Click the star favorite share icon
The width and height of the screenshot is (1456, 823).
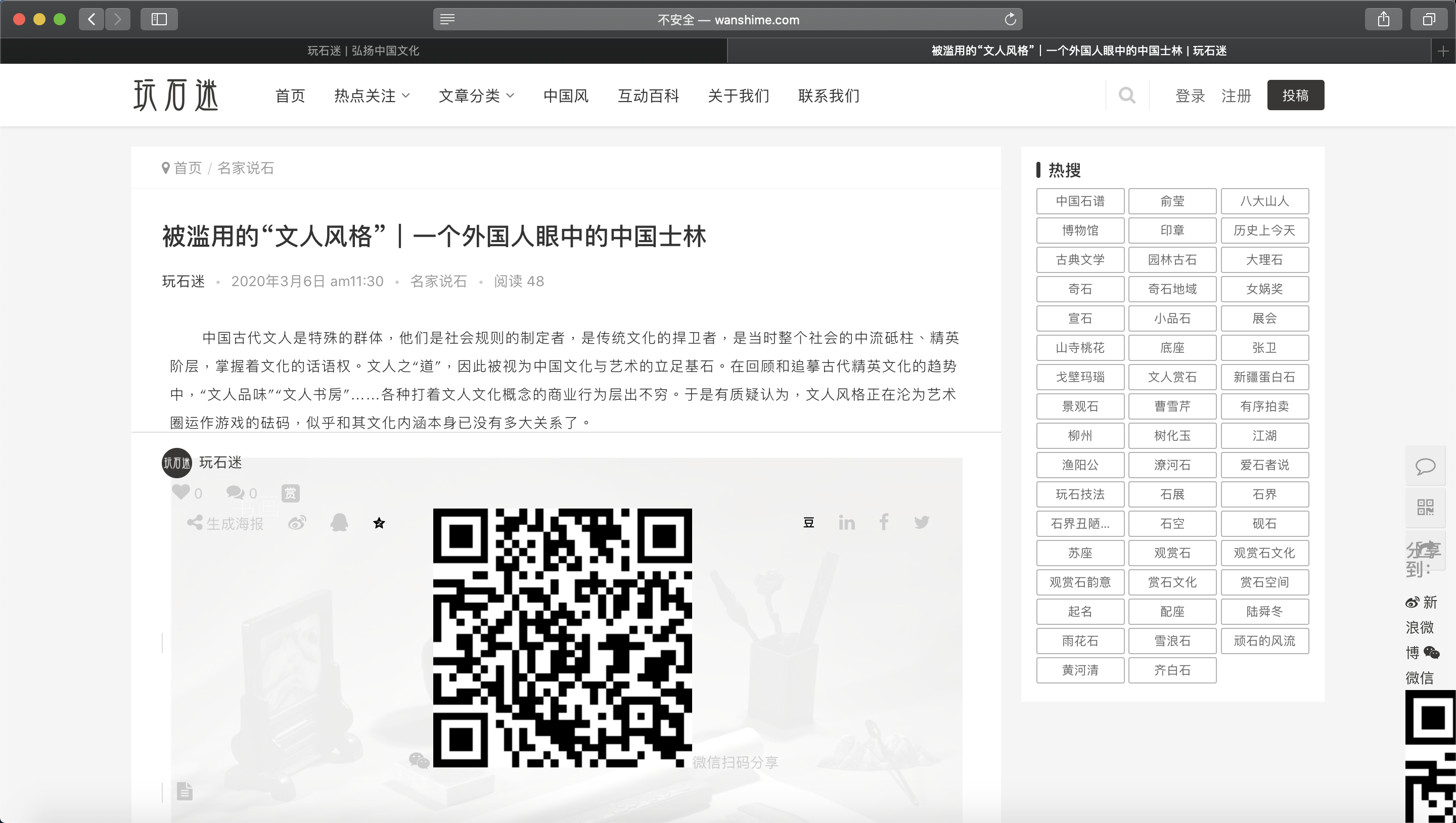tap(379, 523)
